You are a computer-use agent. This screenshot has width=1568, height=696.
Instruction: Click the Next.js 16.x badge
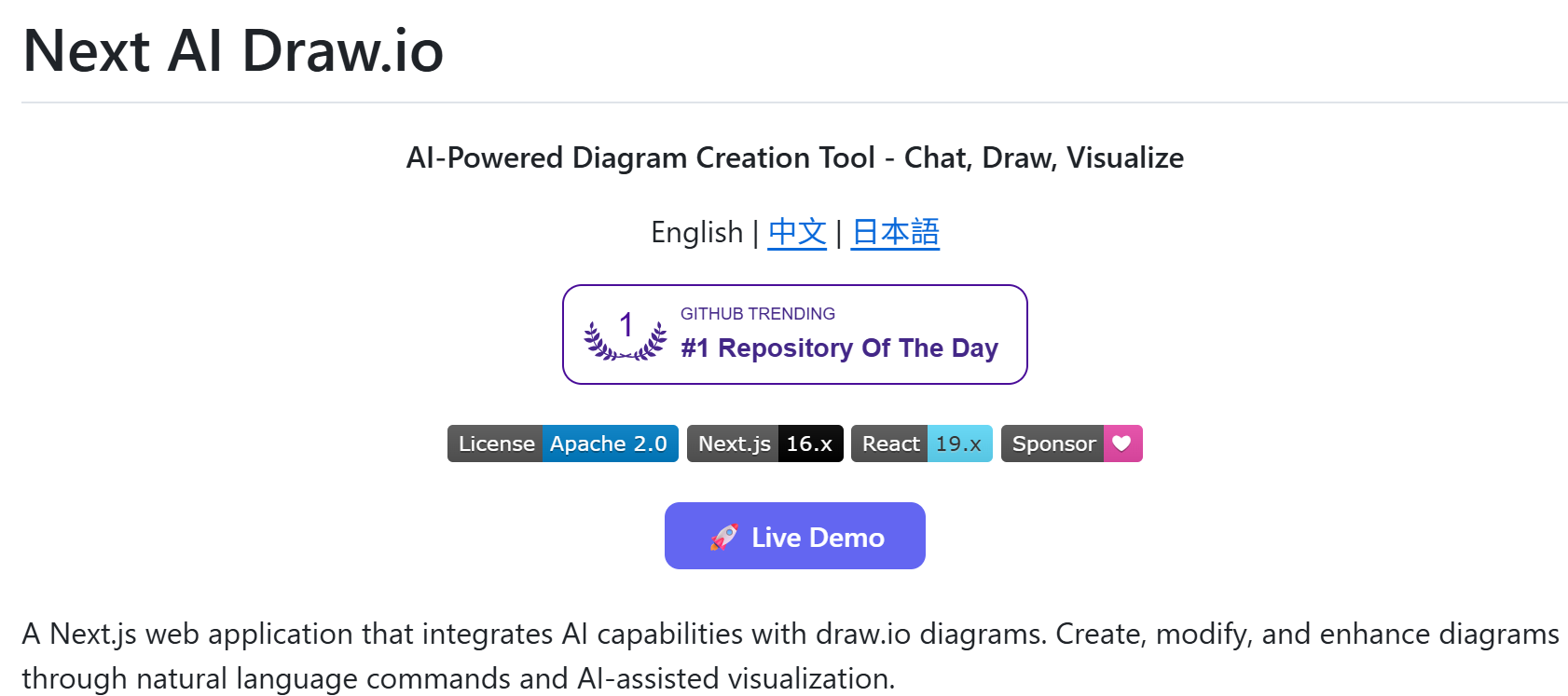click(764, 444)
